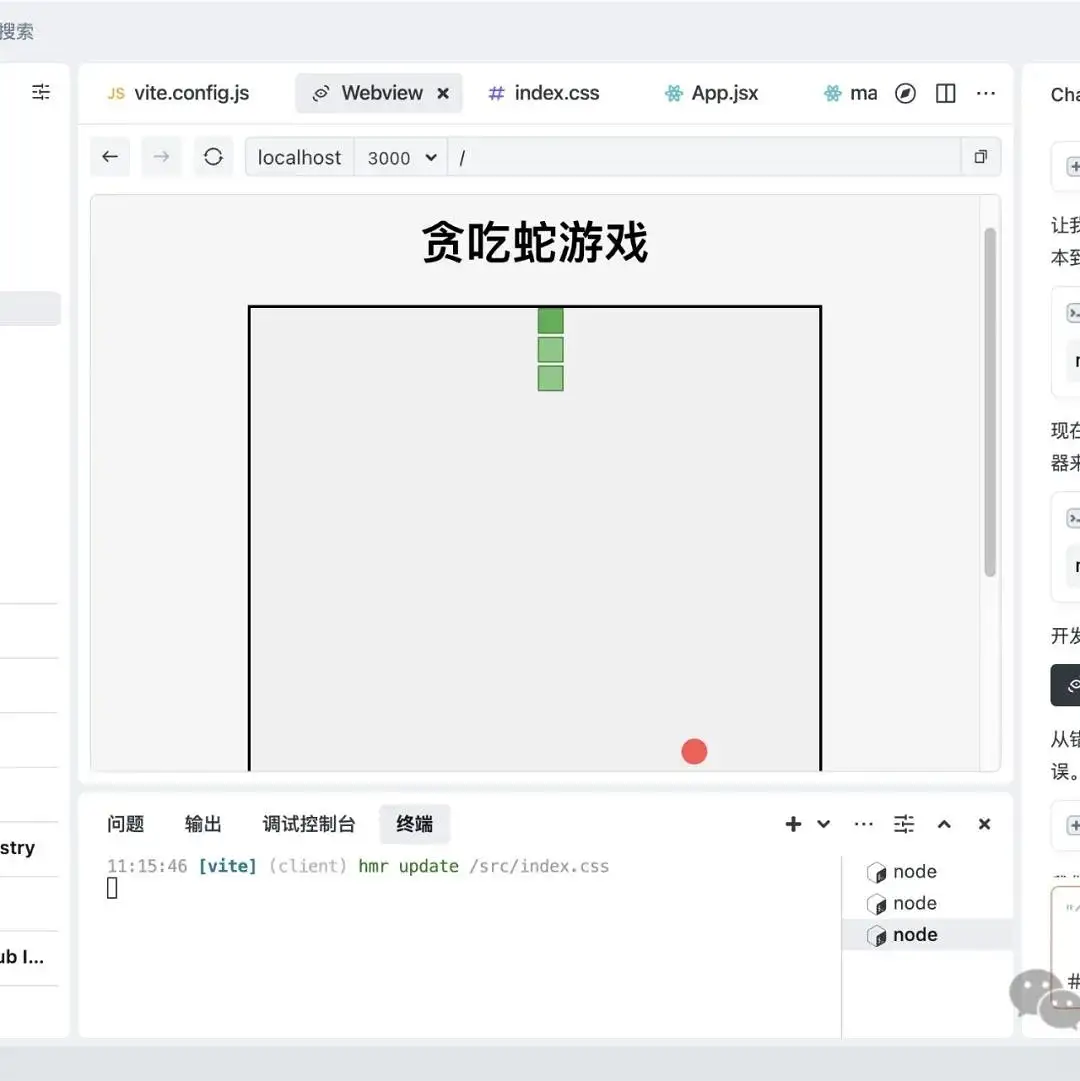Close the Webview tab

click(x=443, y=92)
